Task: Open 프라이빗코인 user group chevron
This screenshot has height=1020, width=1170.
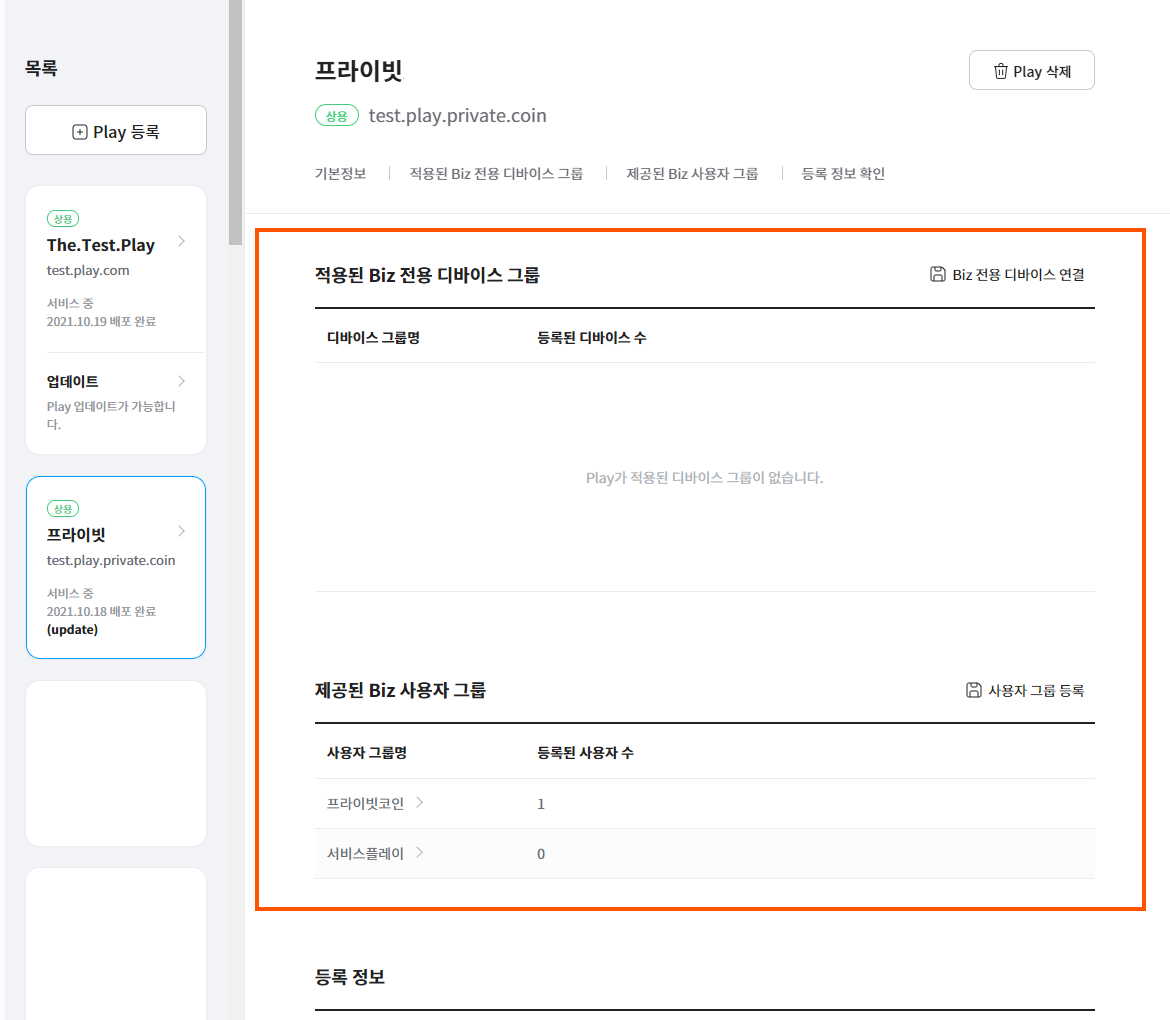Action: click(x=420, y=802)
